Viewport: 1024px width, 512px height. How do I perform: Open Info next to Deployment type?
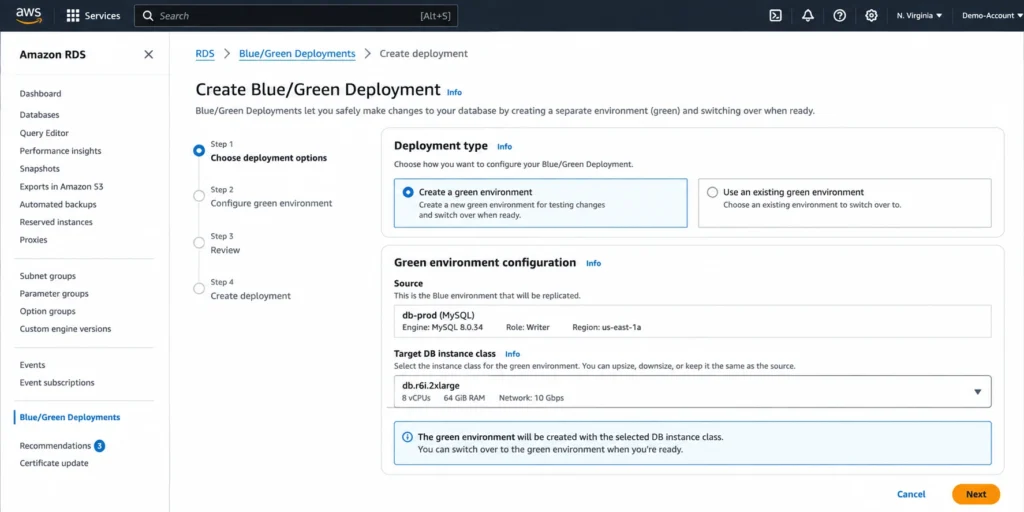coord(505,147)
